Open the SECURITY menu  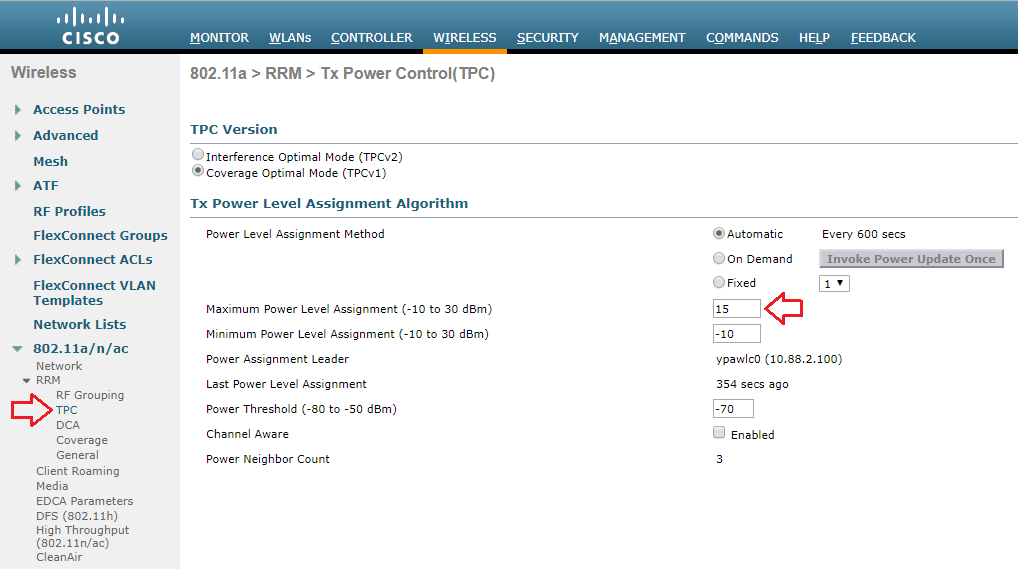[x=547, y=38]
